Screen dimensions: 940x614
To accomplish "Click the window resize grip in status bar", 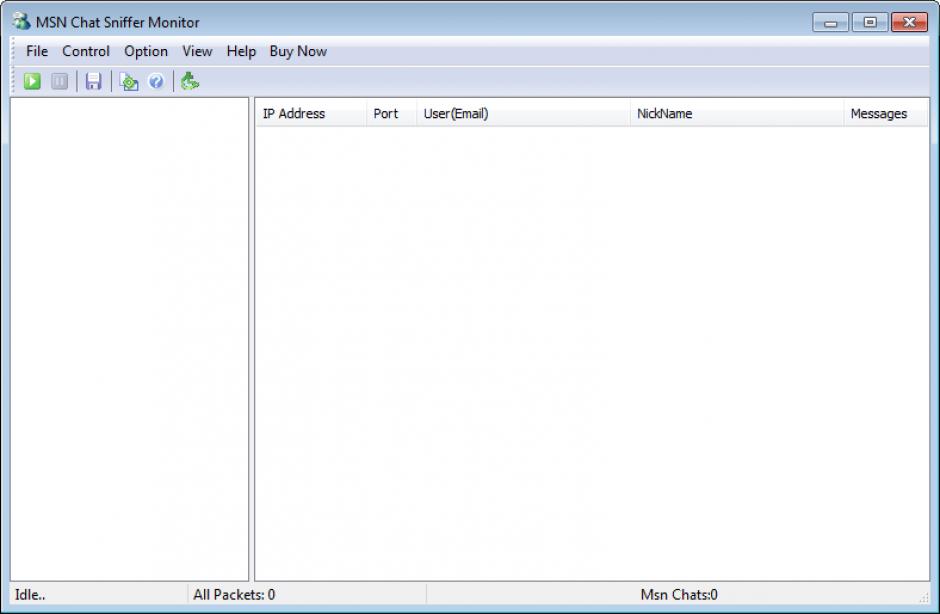I will pyautogui.click(x=924, y=597).
